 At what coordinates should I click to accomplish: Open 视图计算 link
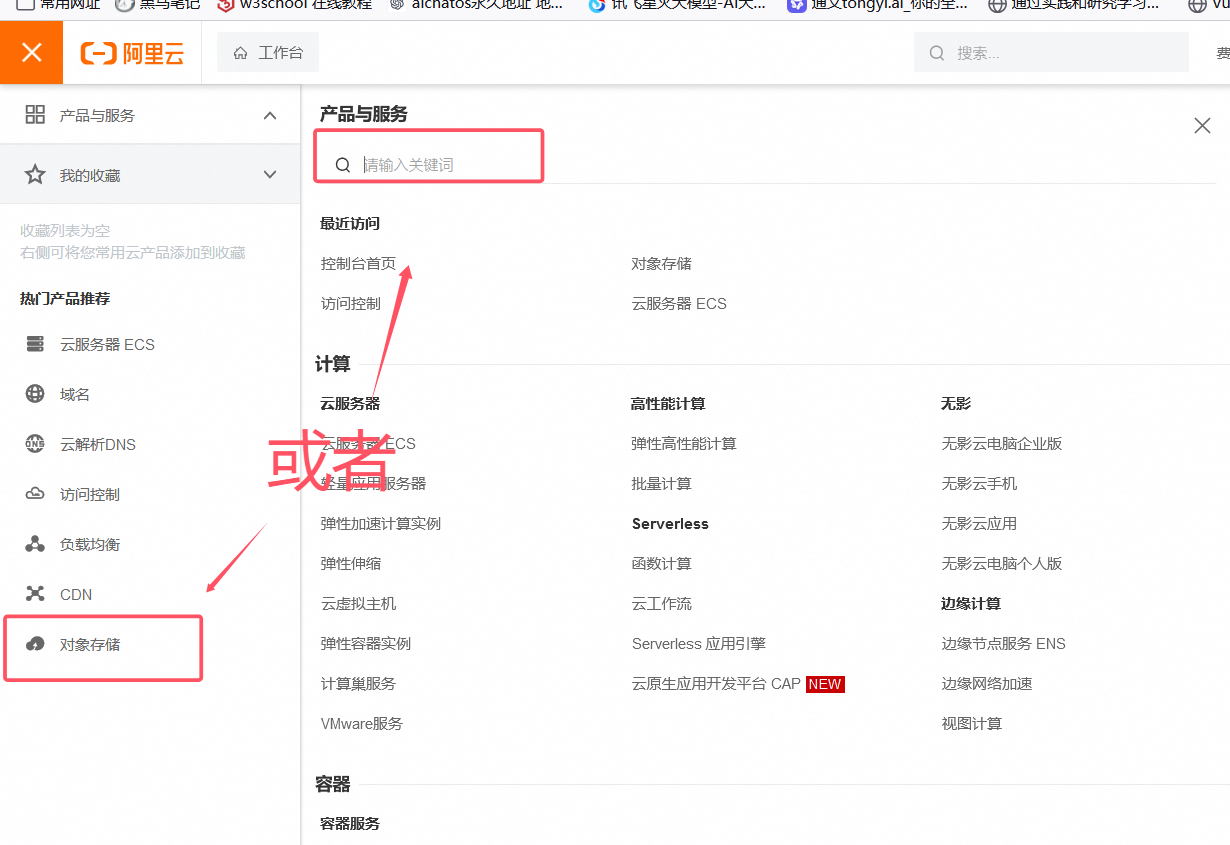click(x=971, y=724)
